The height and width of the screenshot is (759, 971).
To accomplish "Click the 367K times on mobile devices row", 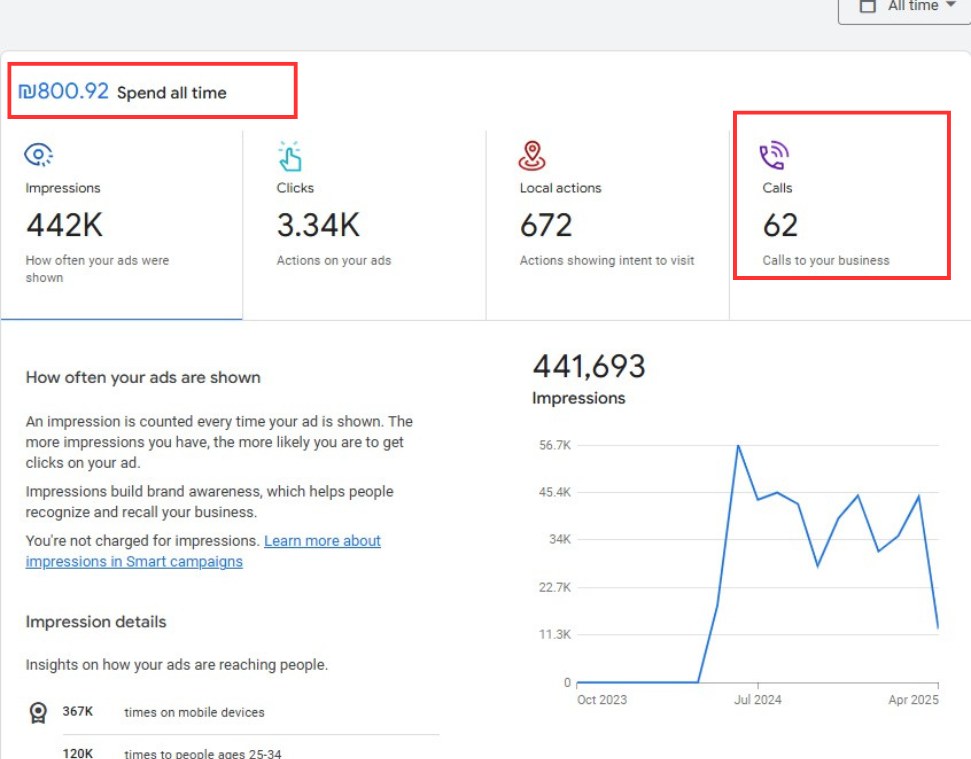I will pyautogui.click(x=234, y=713).
